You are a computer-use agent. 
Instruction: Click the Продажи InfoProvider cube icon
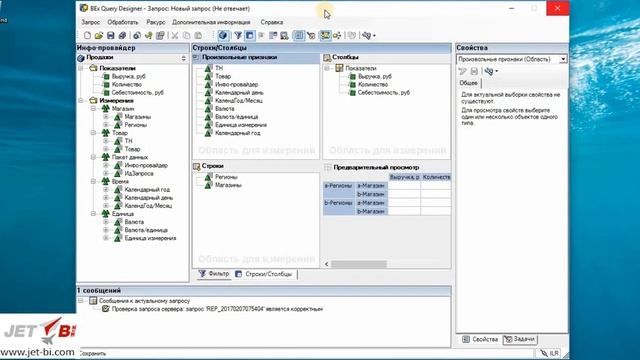click(x=81, y=58)
